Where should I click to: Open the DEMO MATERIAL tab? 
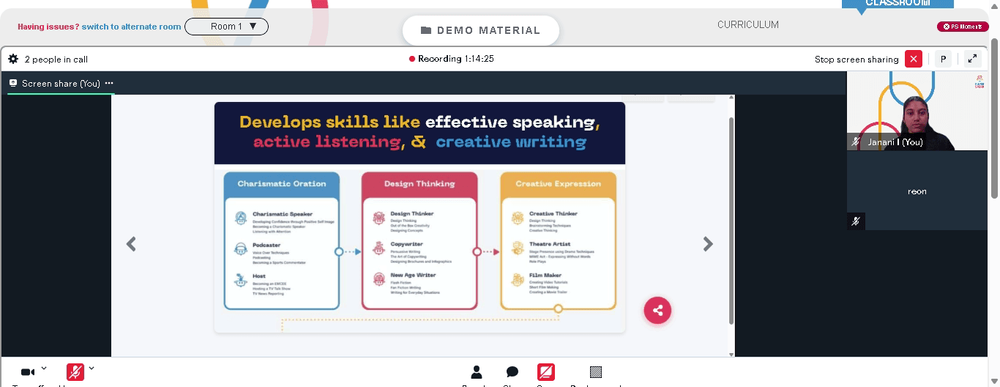[481, 31]
